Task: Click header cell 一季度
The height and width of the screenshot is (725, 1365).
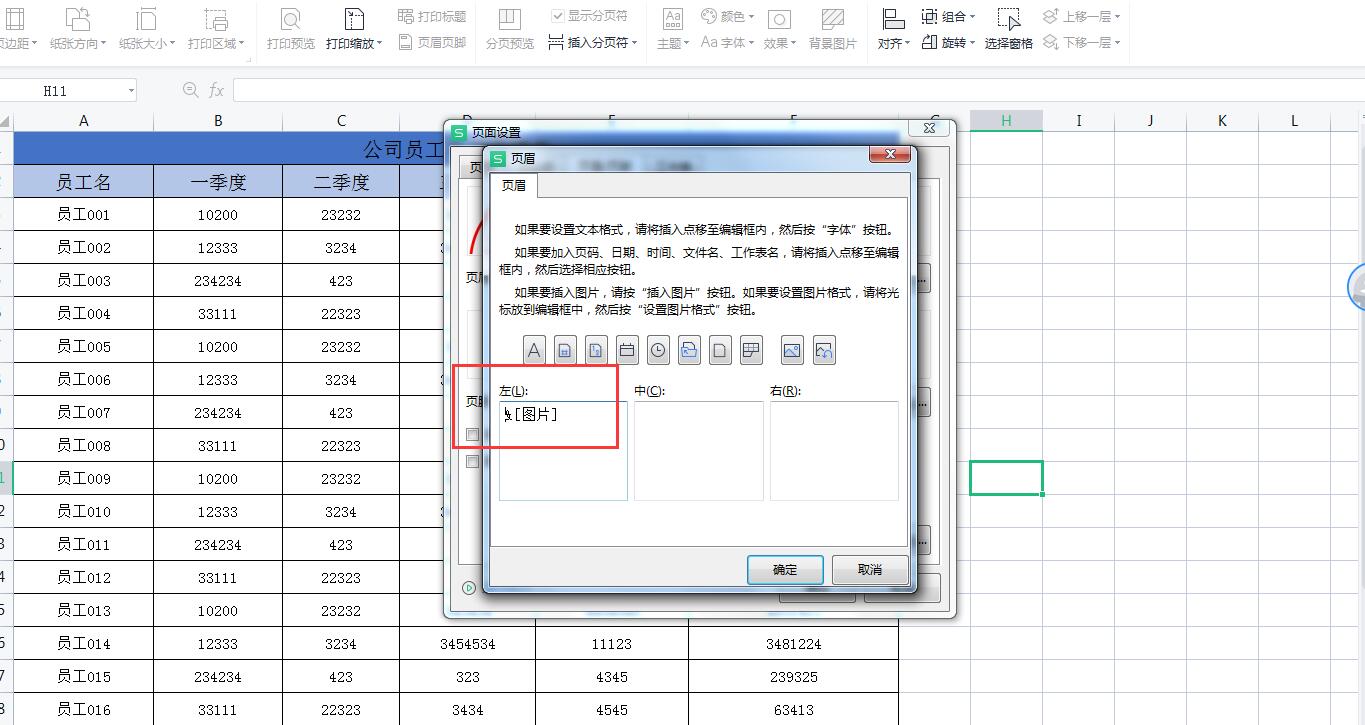Action: click(218, 182)
